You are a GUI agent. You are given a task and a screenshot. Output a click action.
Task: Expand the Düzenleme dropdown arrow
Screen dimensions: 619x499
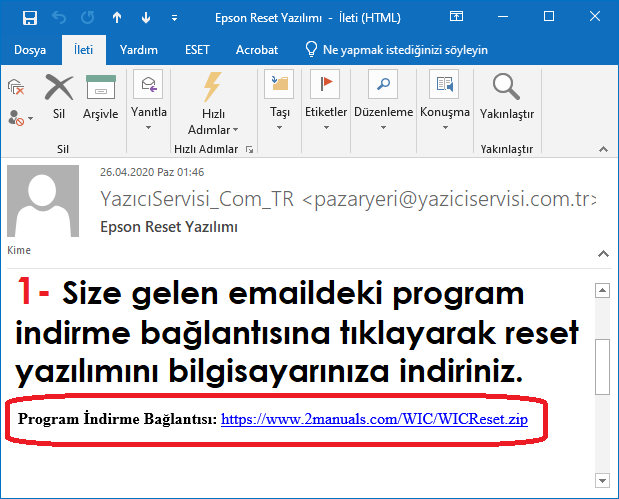click(x=383, y=127)
